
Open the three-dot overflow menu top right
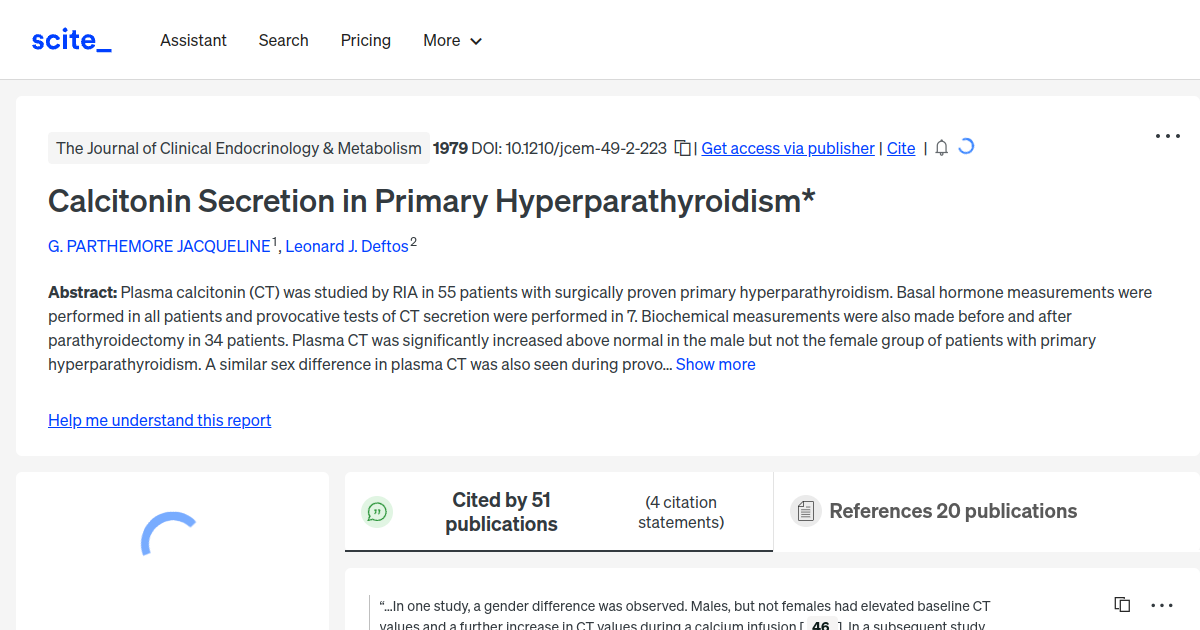click(1167, 135)
